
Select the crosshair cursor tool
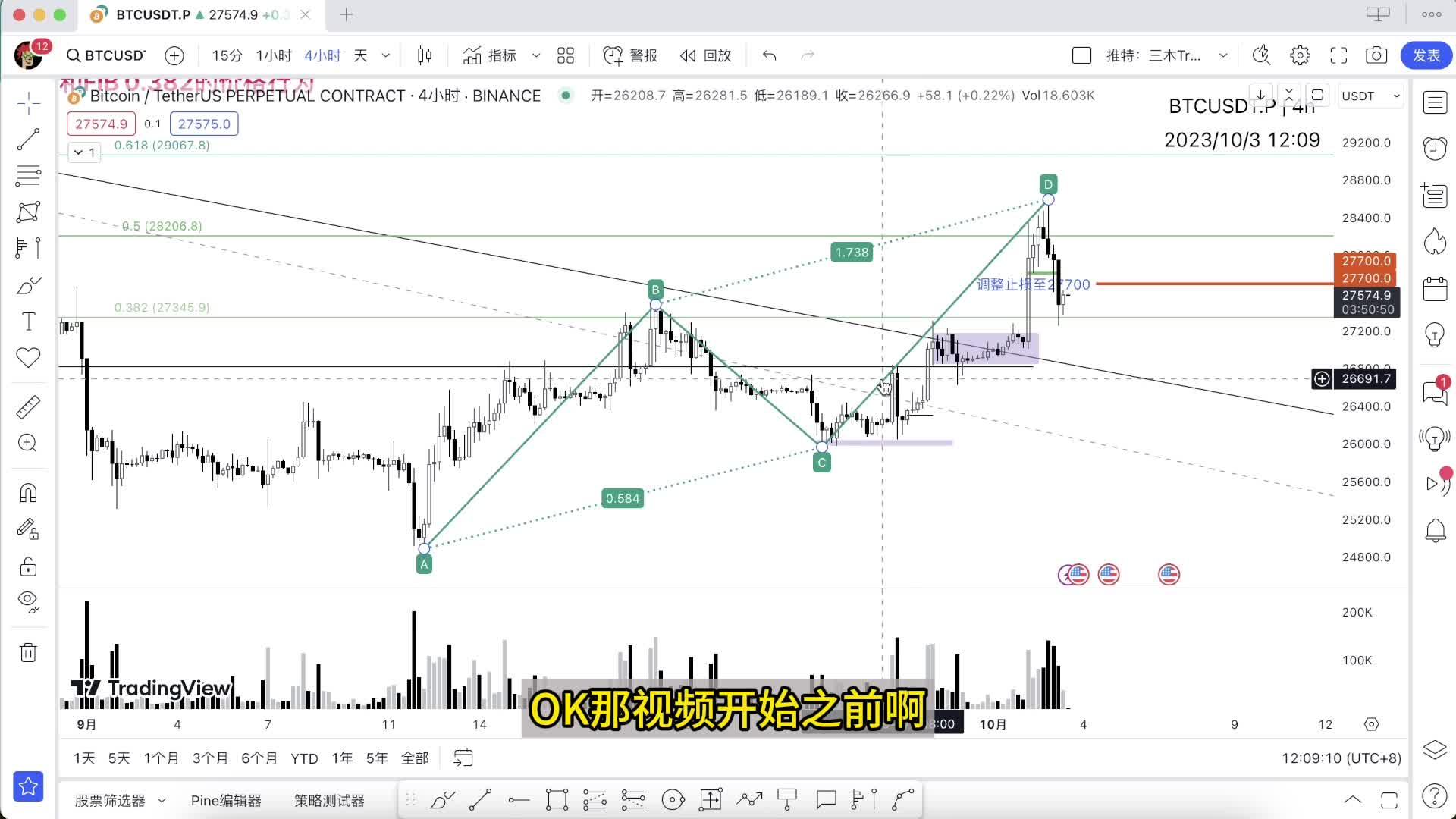pos(28,104)
